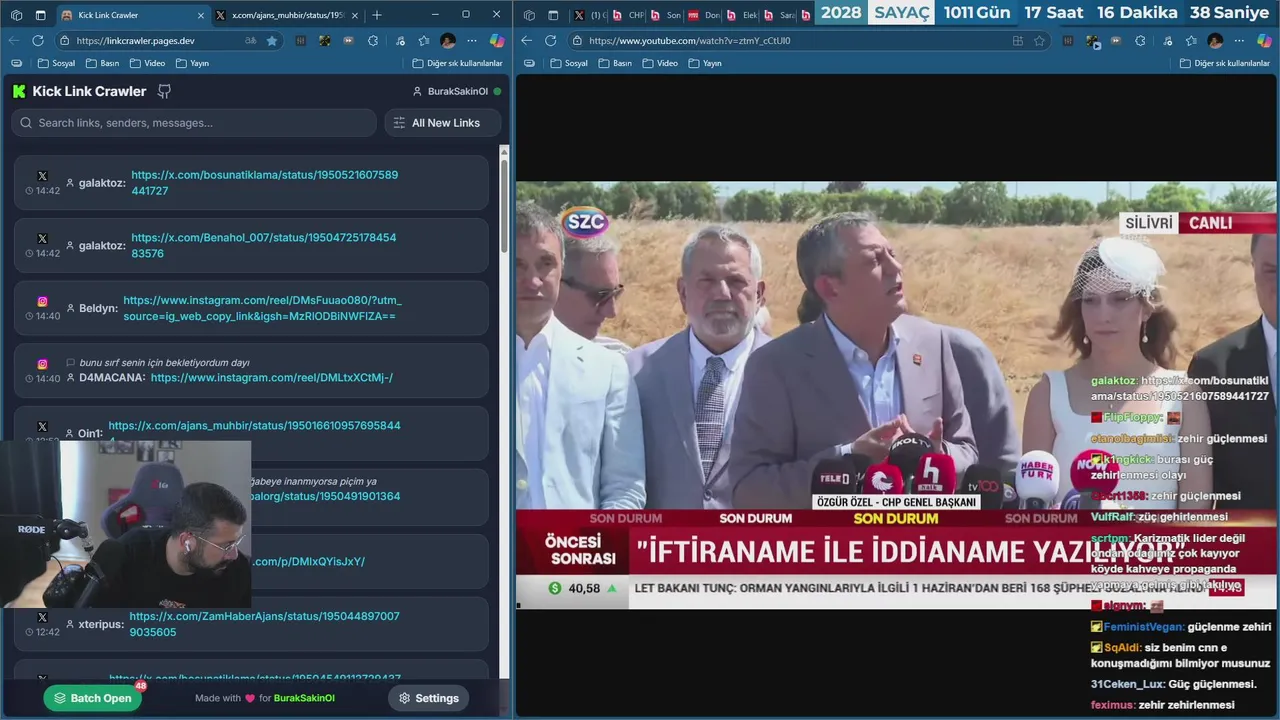Click the Batch Open button
The image size is (1280, 720).
pos(93,698)
